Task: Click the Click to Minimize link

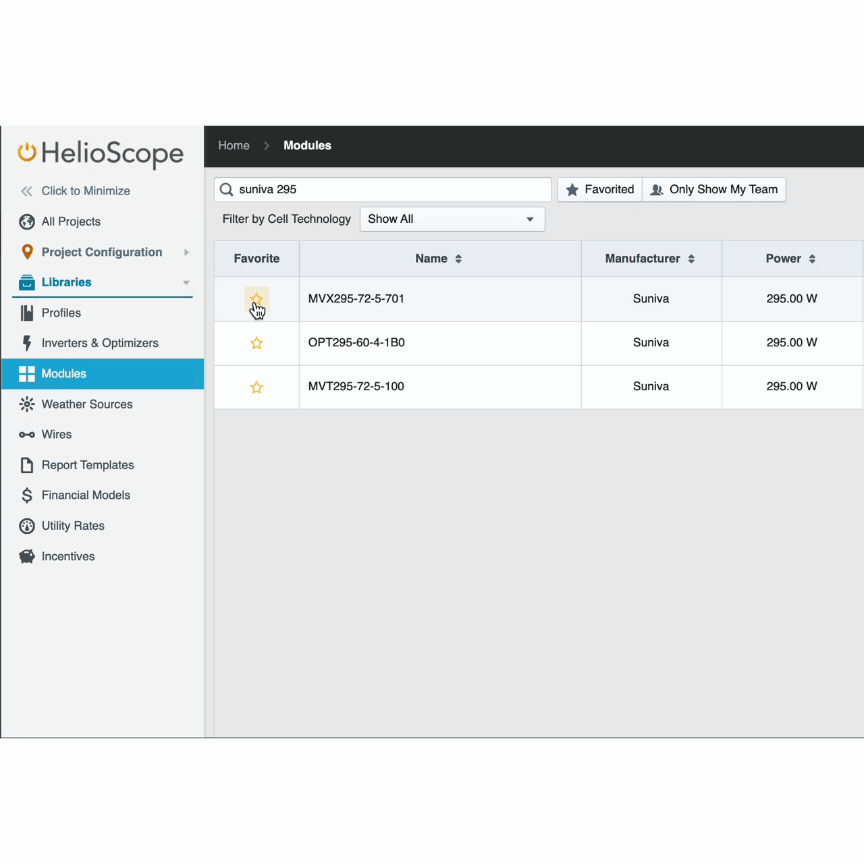Action: [86, 191]
